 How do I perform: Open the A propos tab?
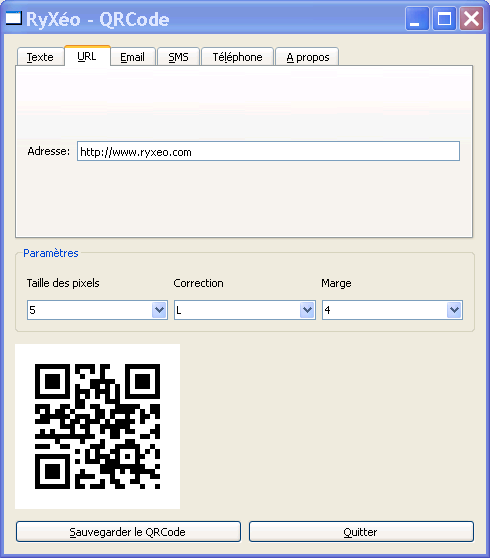pos(307,57)
